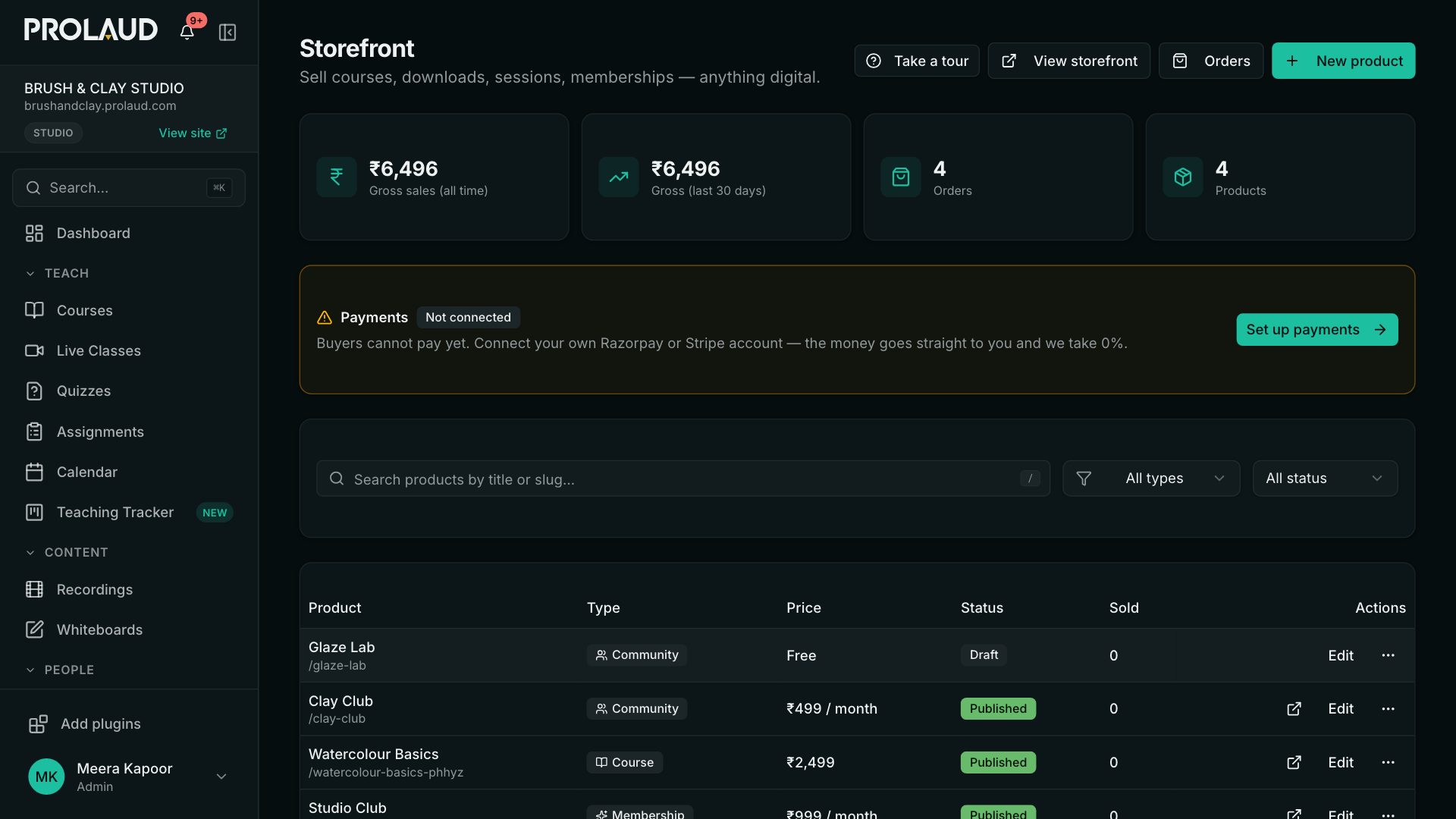Screen dimensions: 1456x819
Task: Click the NEW badge on Teaching Tracker
Action: tap(215, 513)
